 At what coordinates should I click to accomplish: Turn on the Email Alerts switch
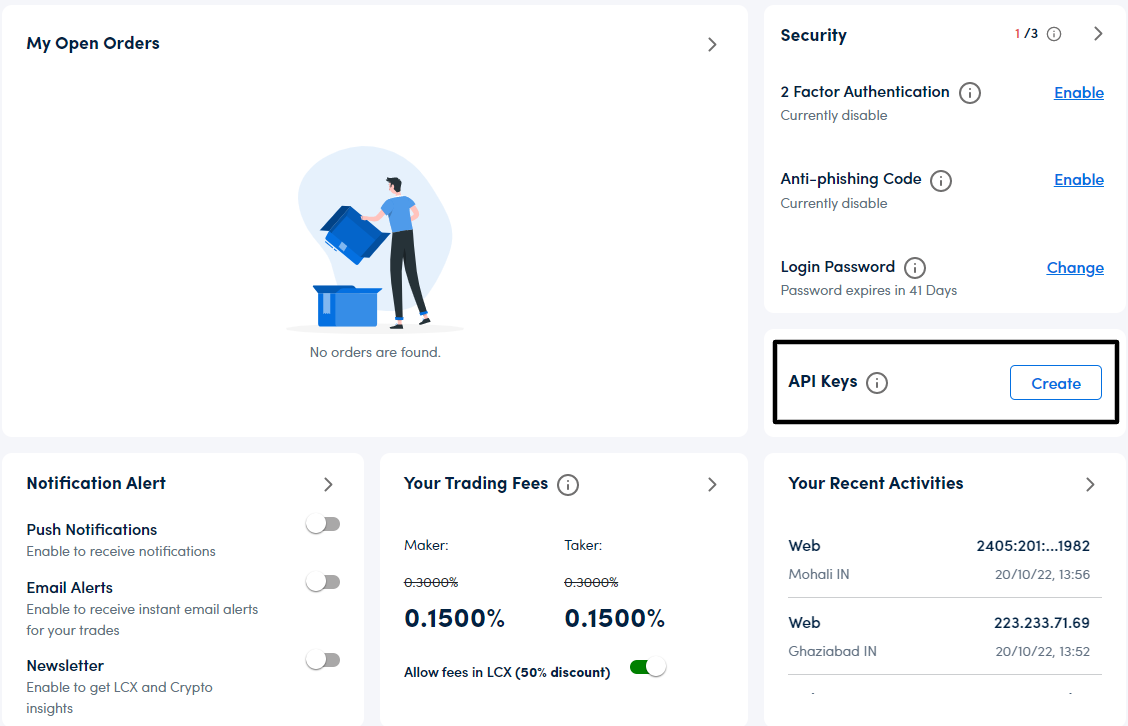point(323,582)
